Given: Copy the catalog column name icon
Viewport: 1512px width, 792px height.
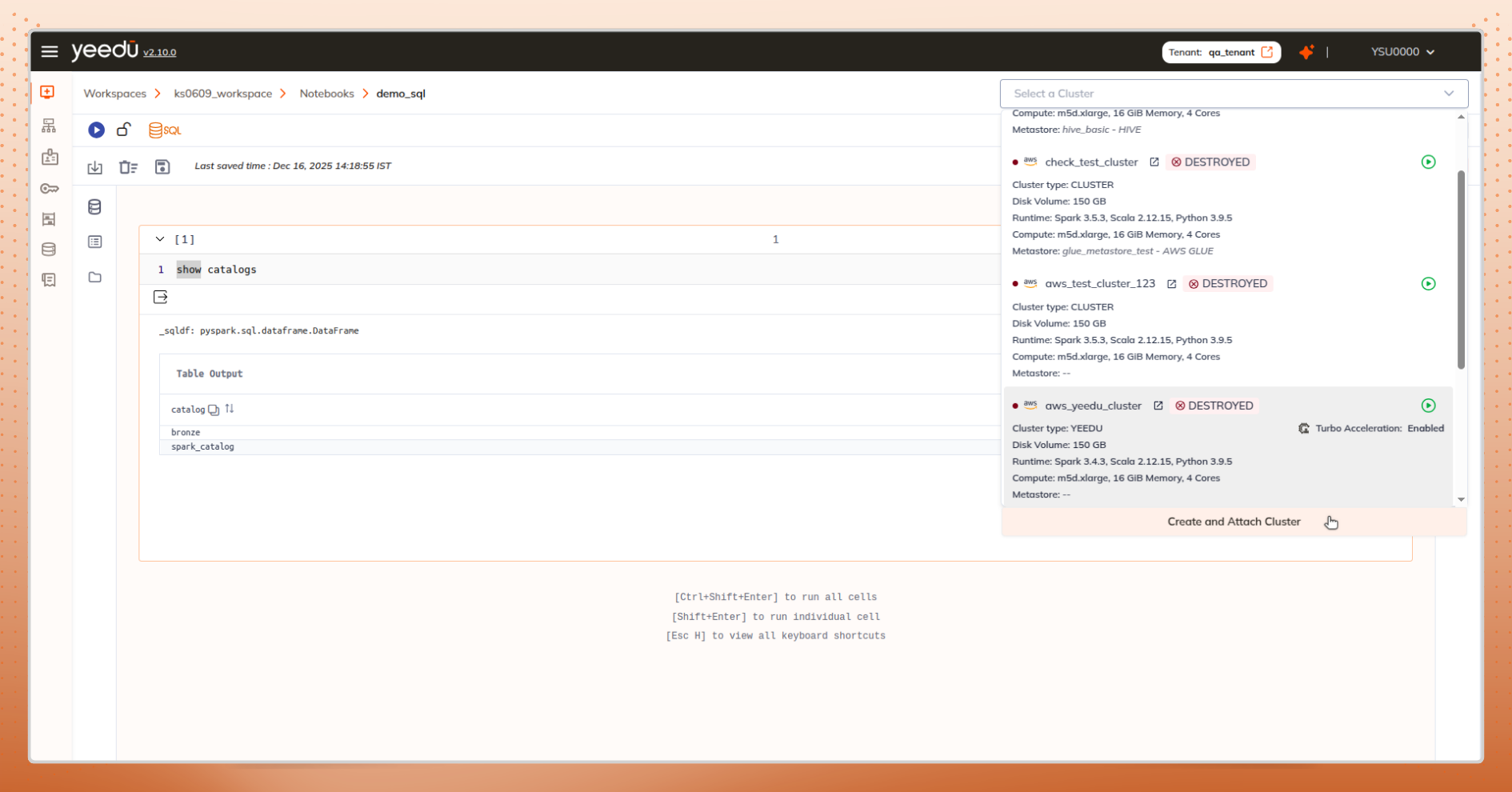Looking at the screenshot, I should pos(214,409).
